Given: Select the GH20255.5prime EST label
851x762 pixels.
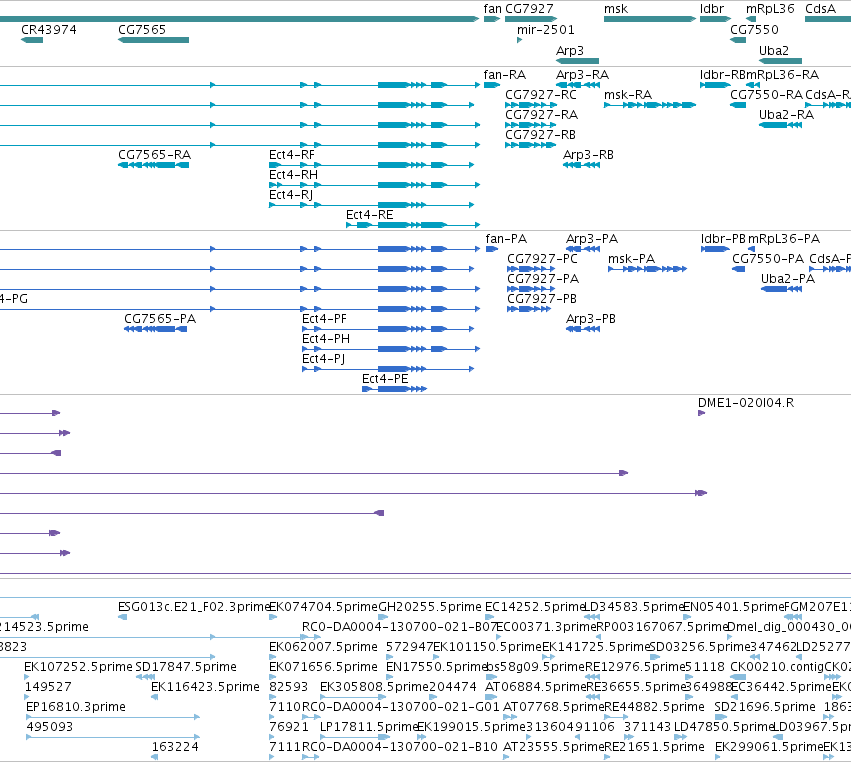Looking at the screenshot, I should click(430, 607).
